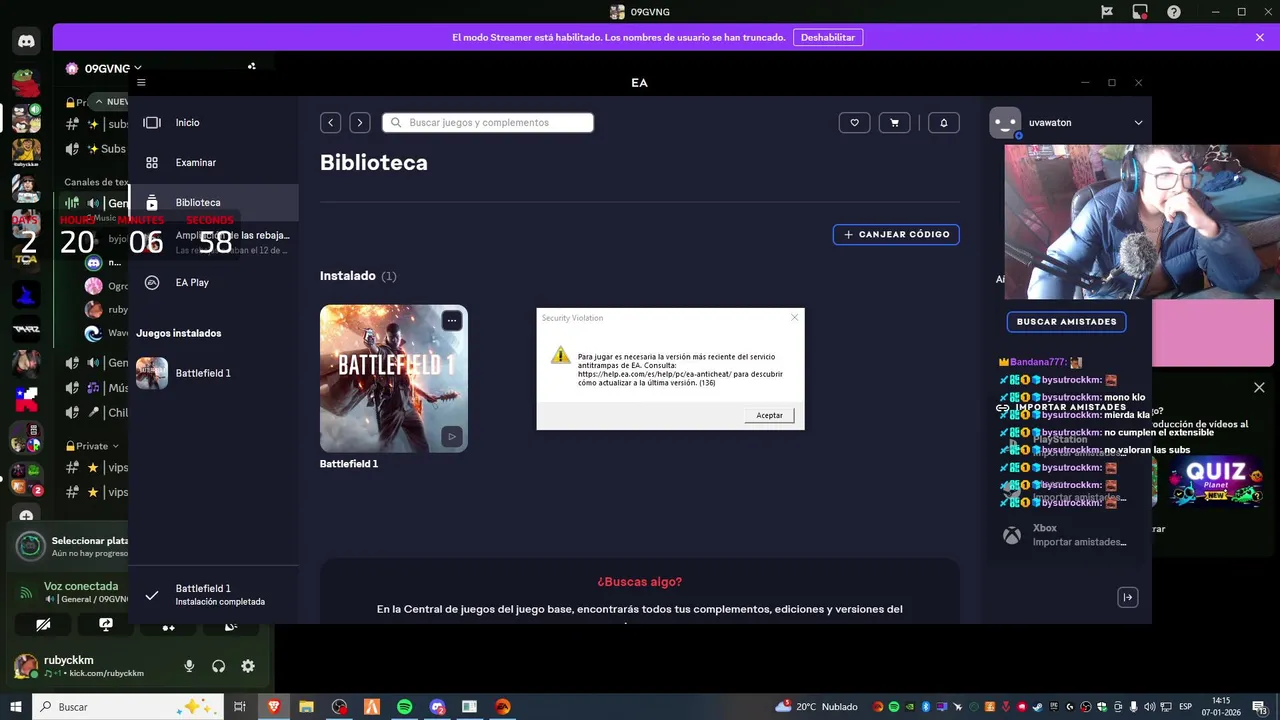This screenshot has width=1280, height=720.
Task: Click Aceptar in Security Violation dialog
Action: click(x=769, y=415)
